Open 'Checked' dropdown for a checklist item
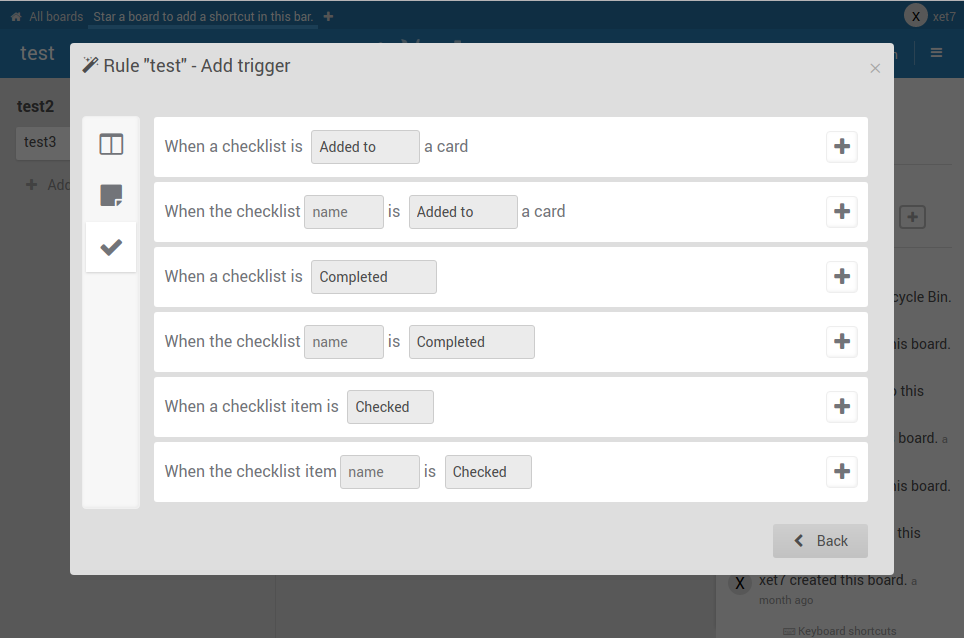The image size is (964, 638). pyautogui.click(x=390, y=407)
